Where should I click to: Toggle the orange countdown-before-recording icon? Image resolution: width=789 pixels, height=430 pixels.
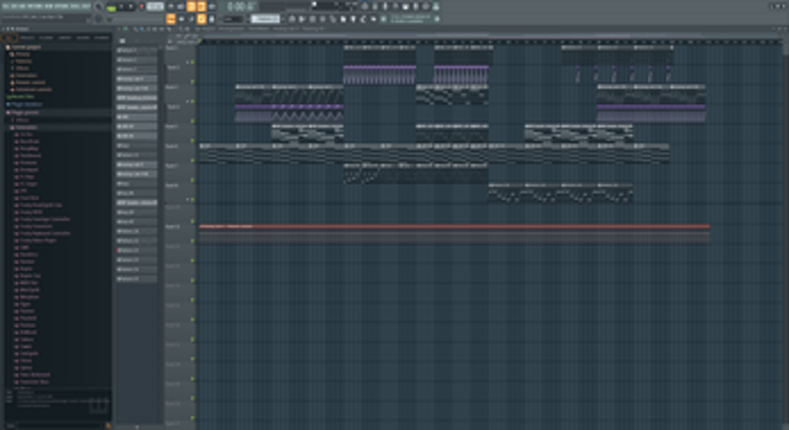click(191, 7)
